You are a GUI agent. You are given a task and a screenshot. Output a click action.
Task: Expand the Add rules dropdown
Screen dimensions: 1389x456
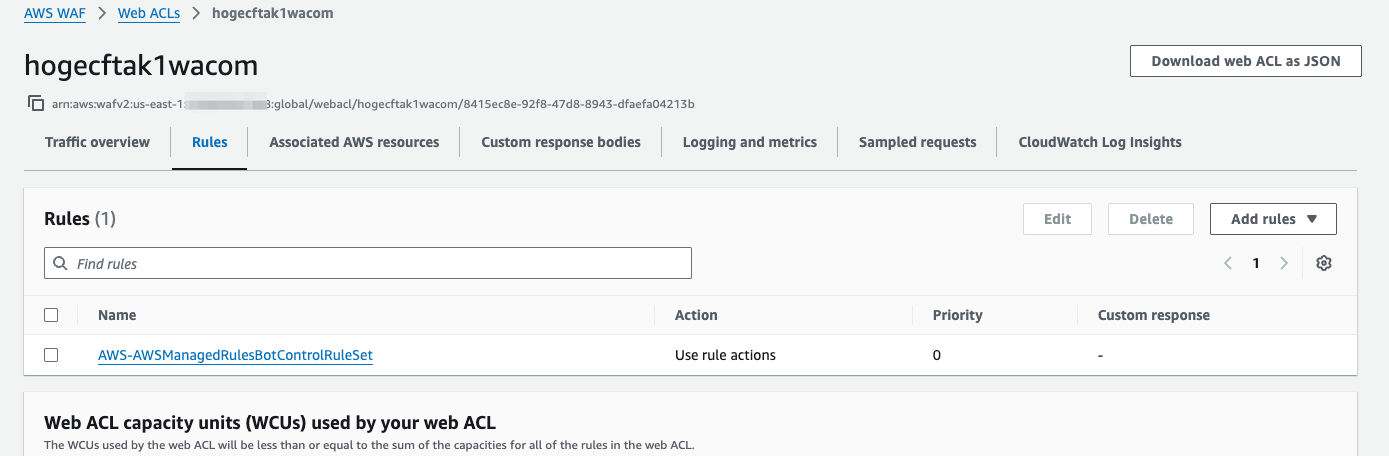[x=1273, y=219]
